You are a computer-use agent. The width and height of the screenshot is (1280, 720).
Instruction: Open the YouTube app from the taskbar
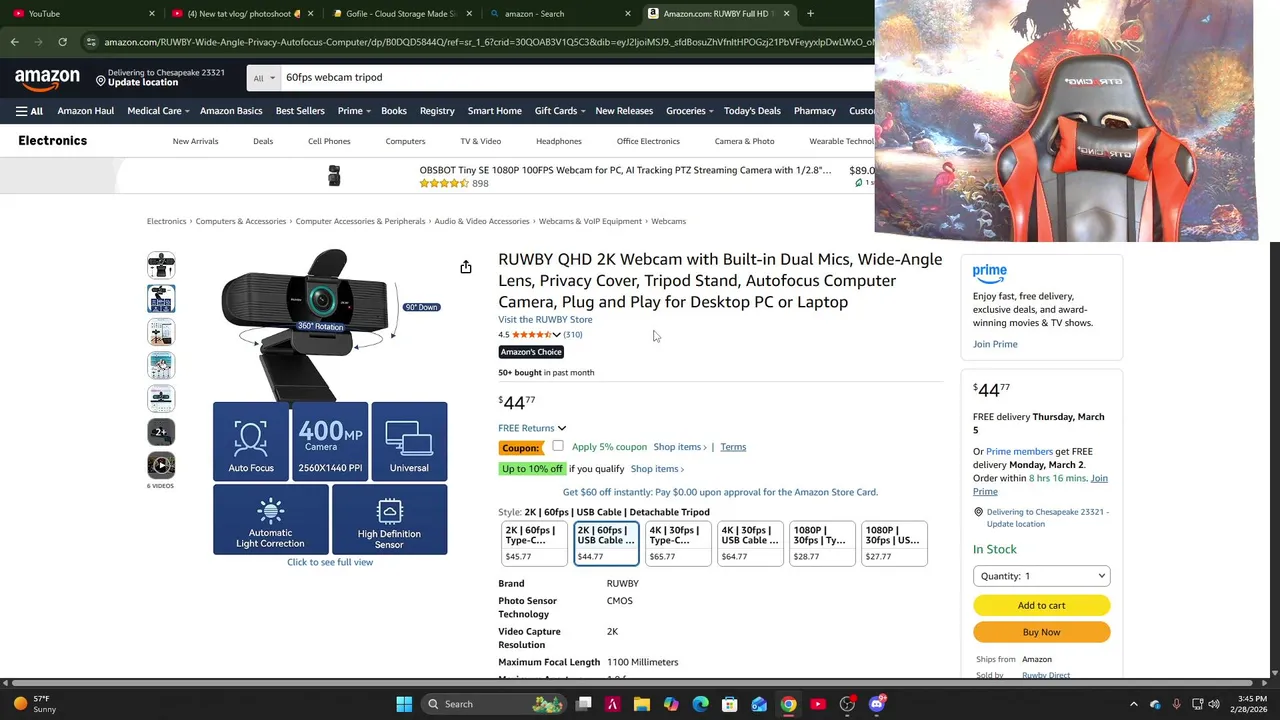[818, 704]
